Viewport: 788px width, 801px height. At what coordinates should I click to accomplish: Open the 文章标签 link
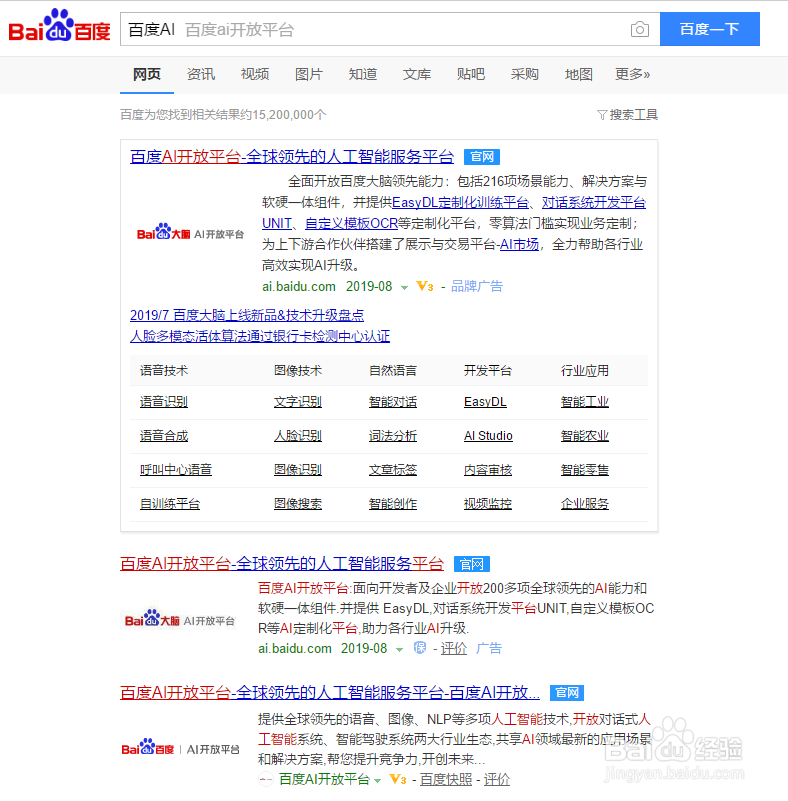coord(393,470)
